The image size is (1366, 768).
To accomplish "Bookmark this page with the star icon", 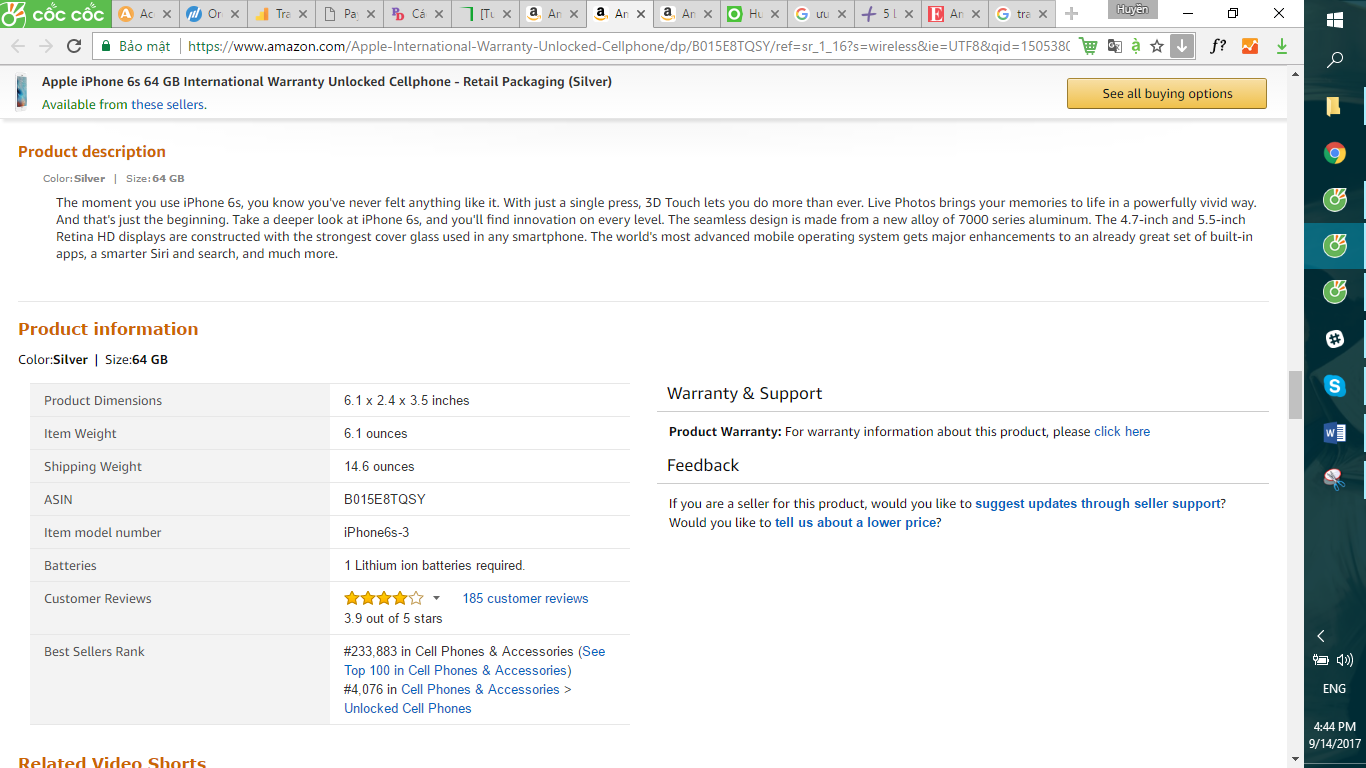I will [x=1157, y=46].
